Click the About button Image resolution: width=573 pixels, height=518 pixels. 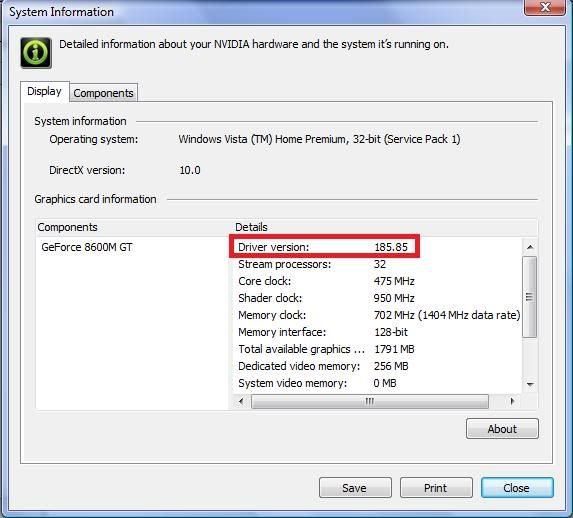[x=502, y=428]
